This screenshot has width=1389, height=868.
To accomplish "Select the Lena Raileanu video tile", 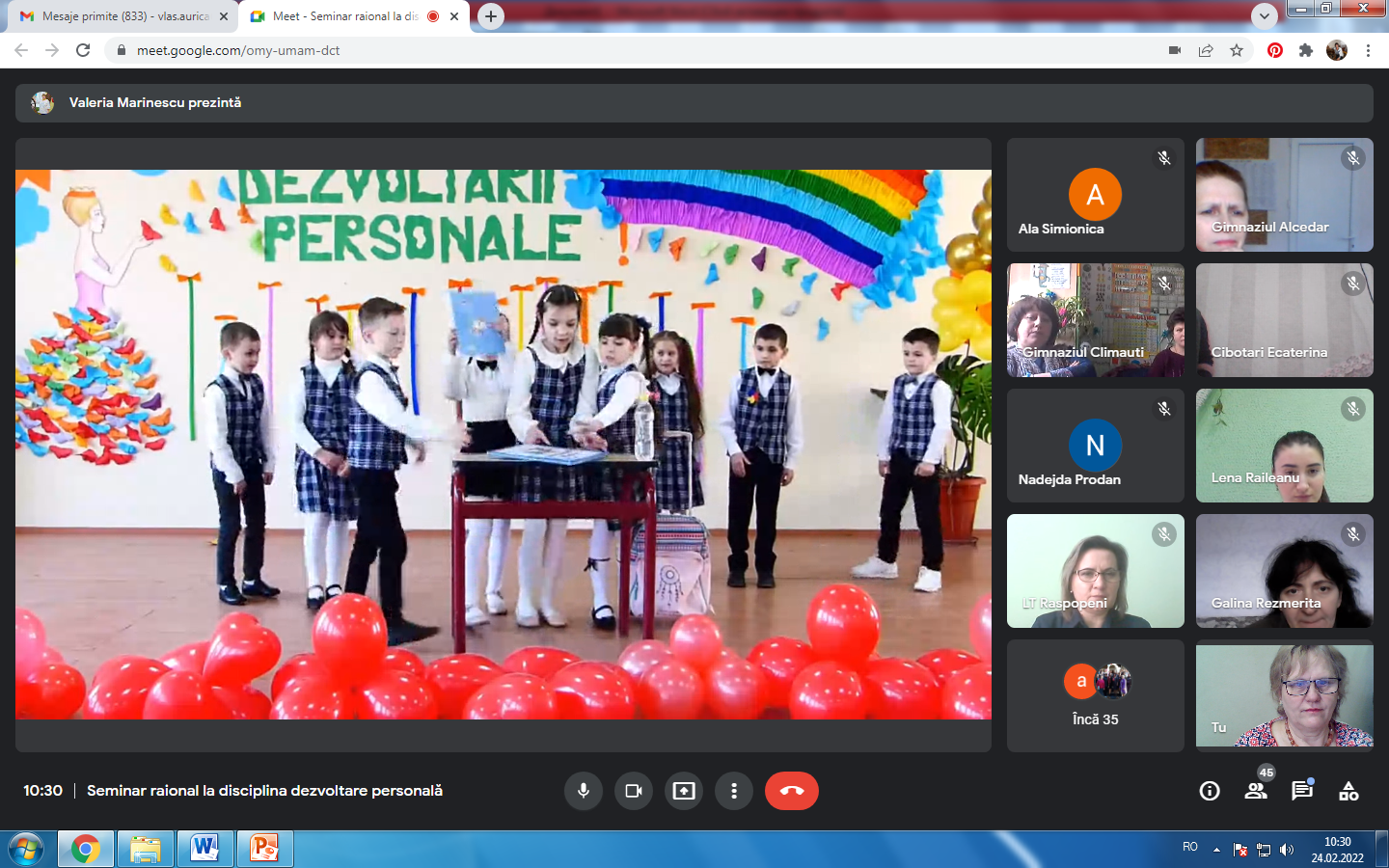I will coord(1284,446).
